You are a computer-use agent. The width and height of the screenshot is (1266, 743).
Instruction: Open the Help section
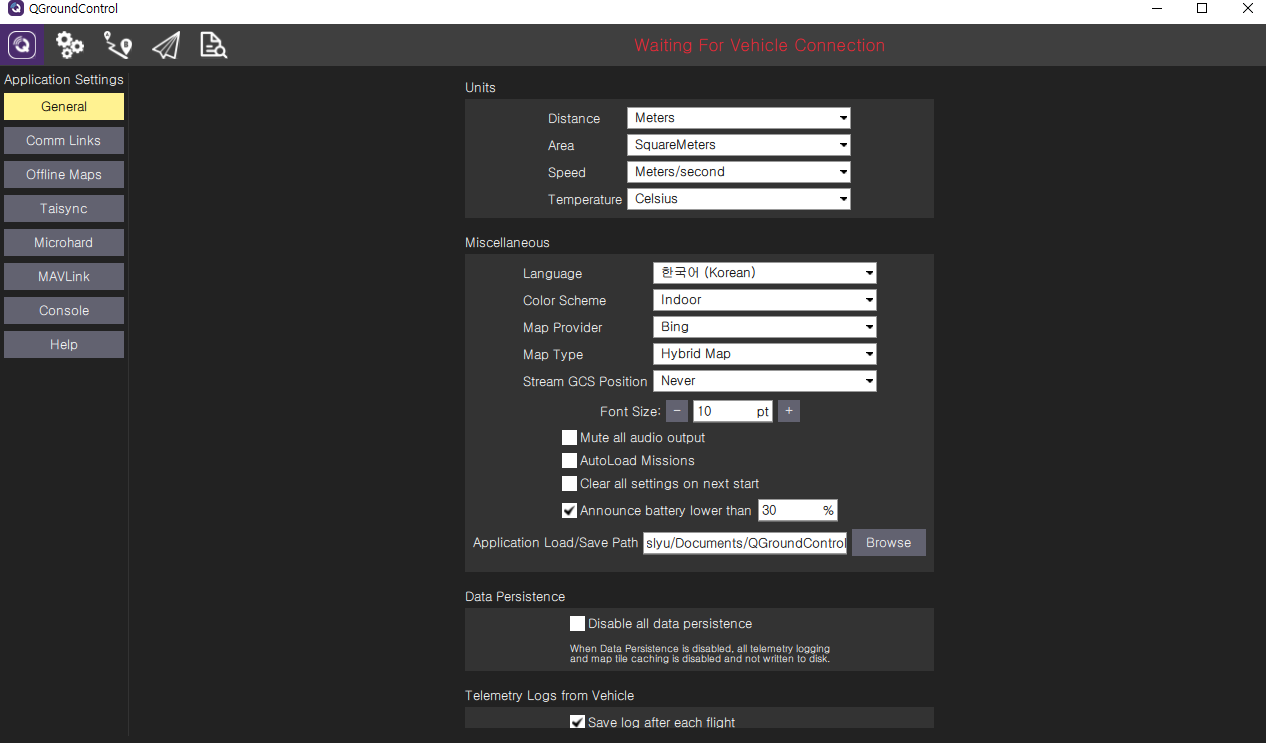pos(63,344)
